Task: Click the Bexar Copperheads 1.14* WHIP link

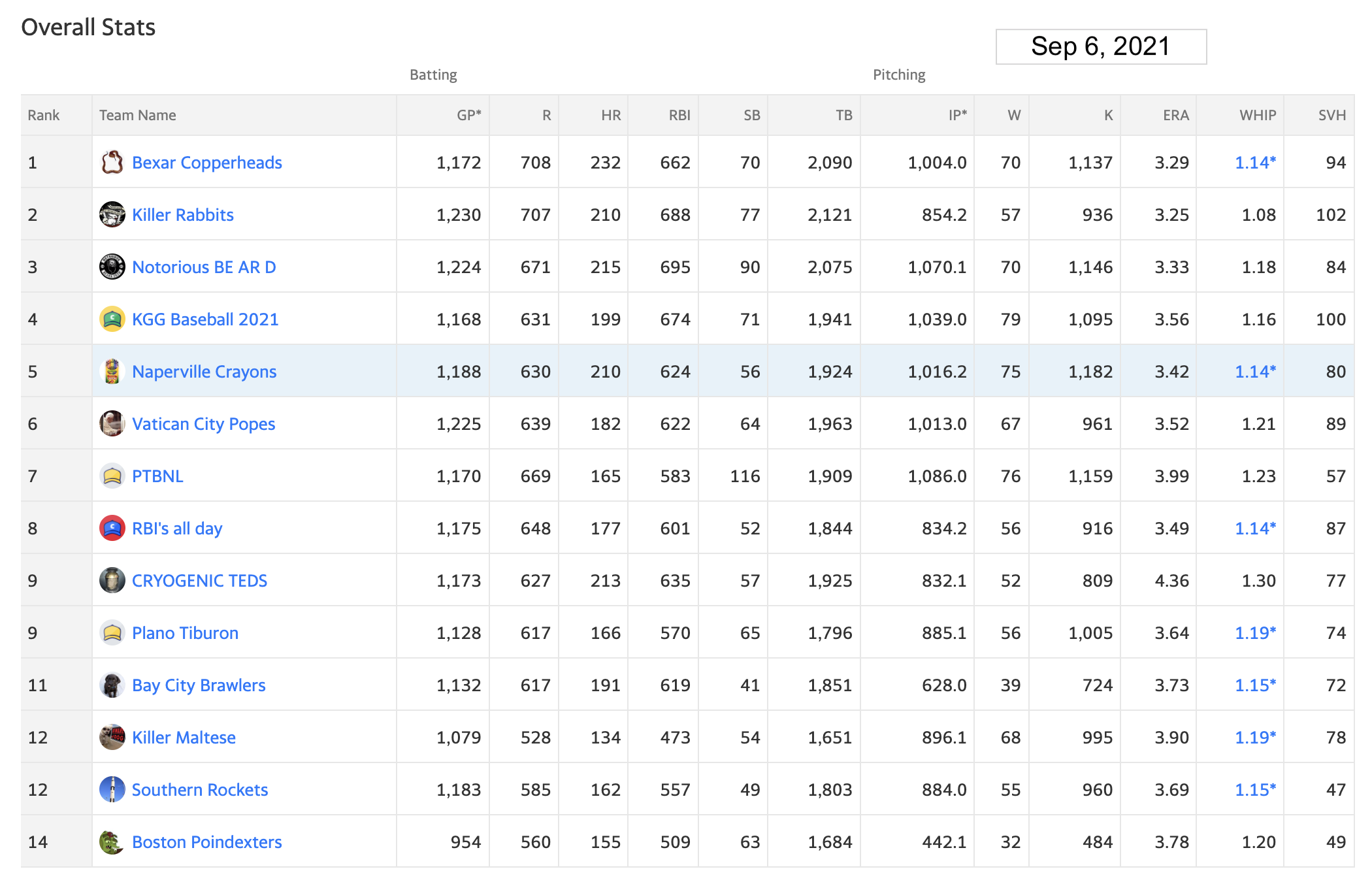Action: point(1255,163)
